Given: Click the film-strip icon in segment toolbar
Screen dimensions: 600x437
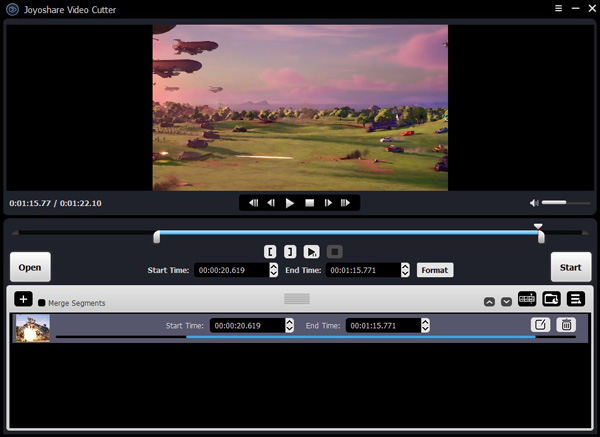Looking at the screenshot, I should (527, 299).
